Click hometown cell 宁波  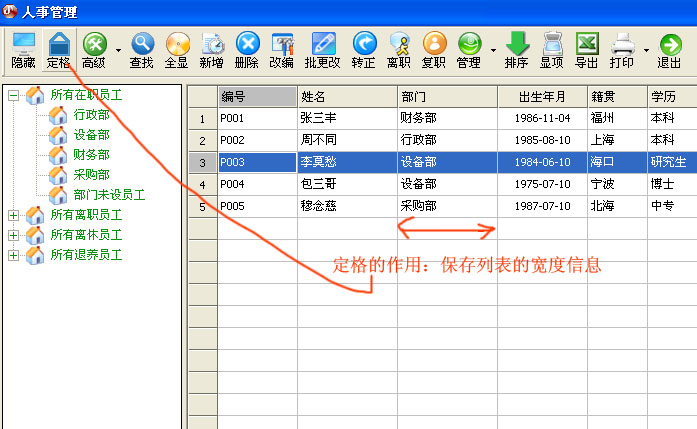click(x=617, y=184)
